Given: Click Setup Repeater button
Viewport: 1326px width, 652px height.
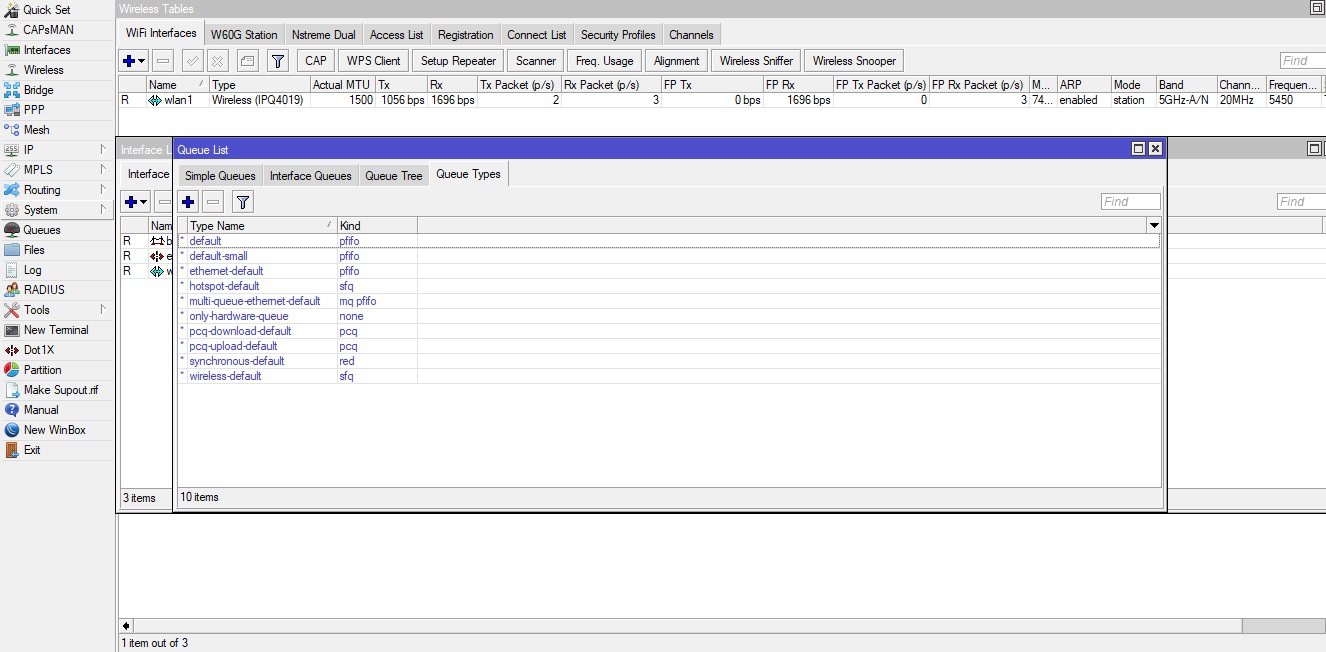Looking at the screenshot, I should pos(459,61).
